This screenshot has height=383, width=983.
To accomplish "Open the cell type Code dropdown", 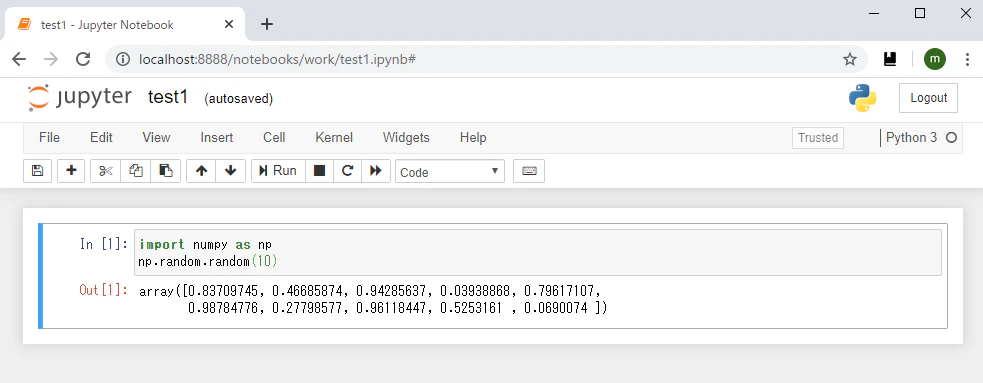I will tap(449, 172).
